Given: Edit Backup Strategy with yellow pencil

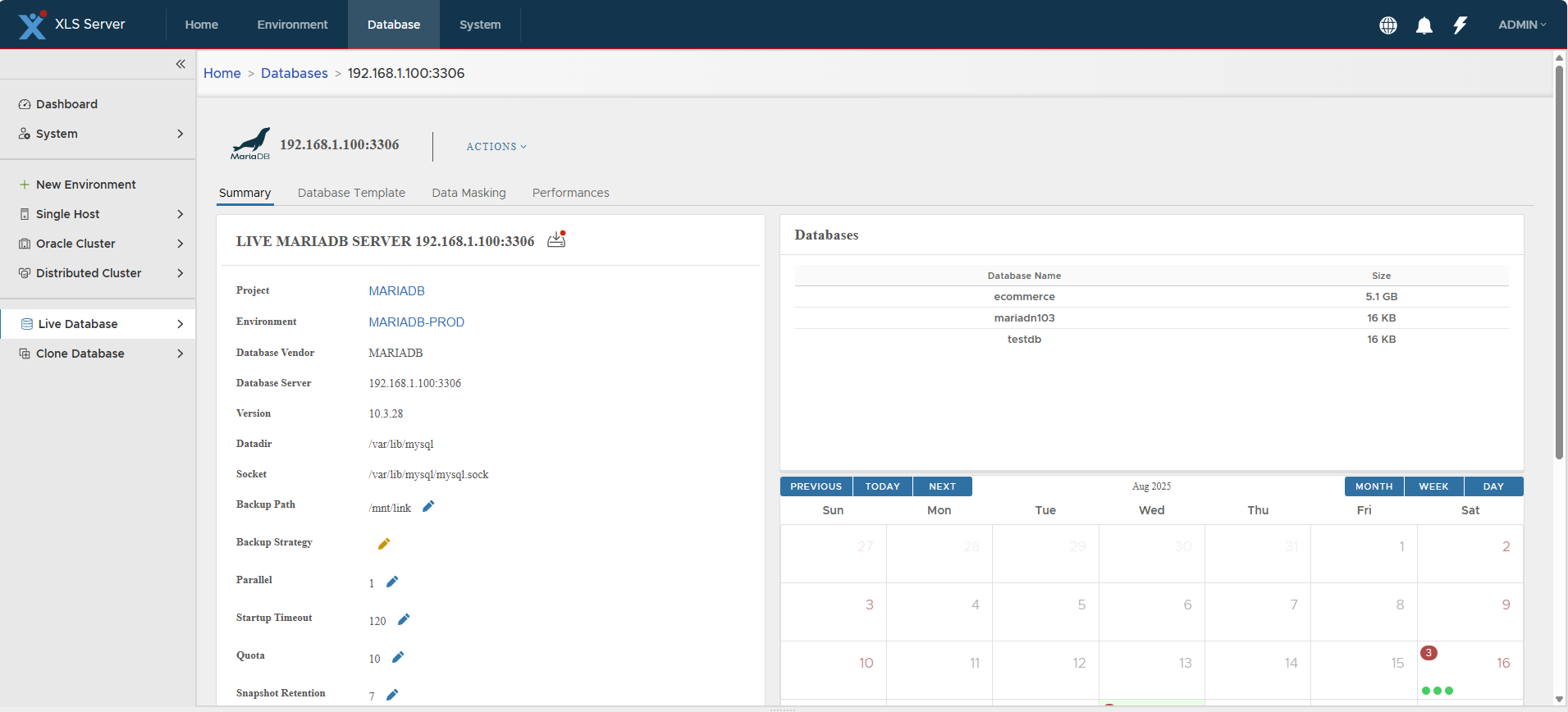Looking at the screenshot, I should point(383,544).
